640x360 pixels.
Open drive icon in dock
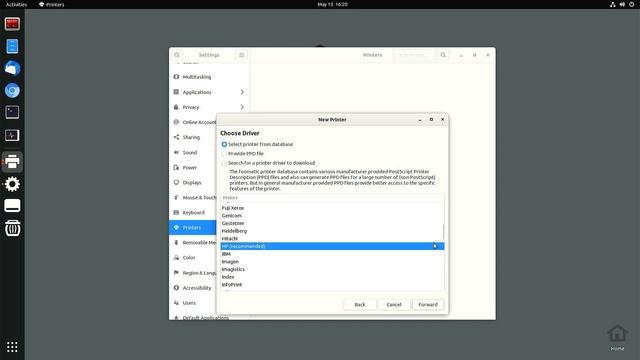12,206
